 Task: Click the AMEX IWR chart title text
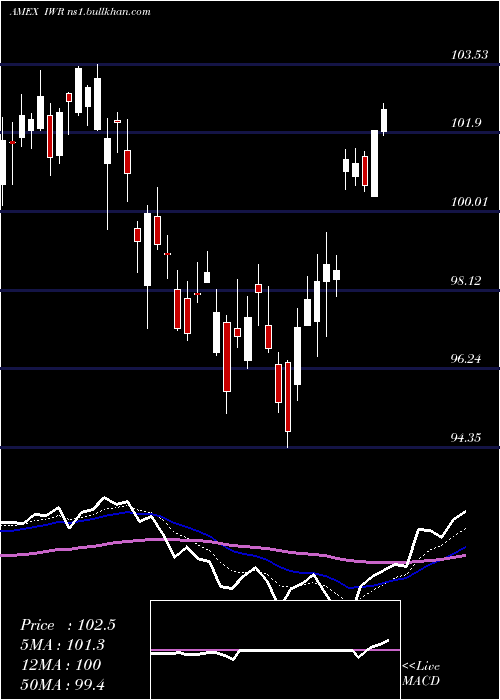[x=80, y=12]
